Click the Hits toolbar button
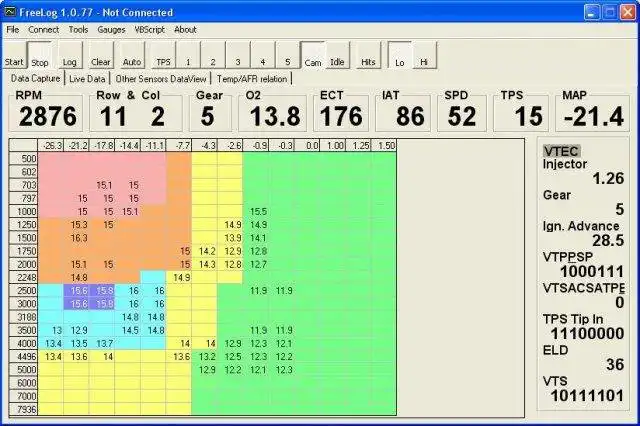The height and width of the screenshot is (426, 640). click(x=368, y=55)
